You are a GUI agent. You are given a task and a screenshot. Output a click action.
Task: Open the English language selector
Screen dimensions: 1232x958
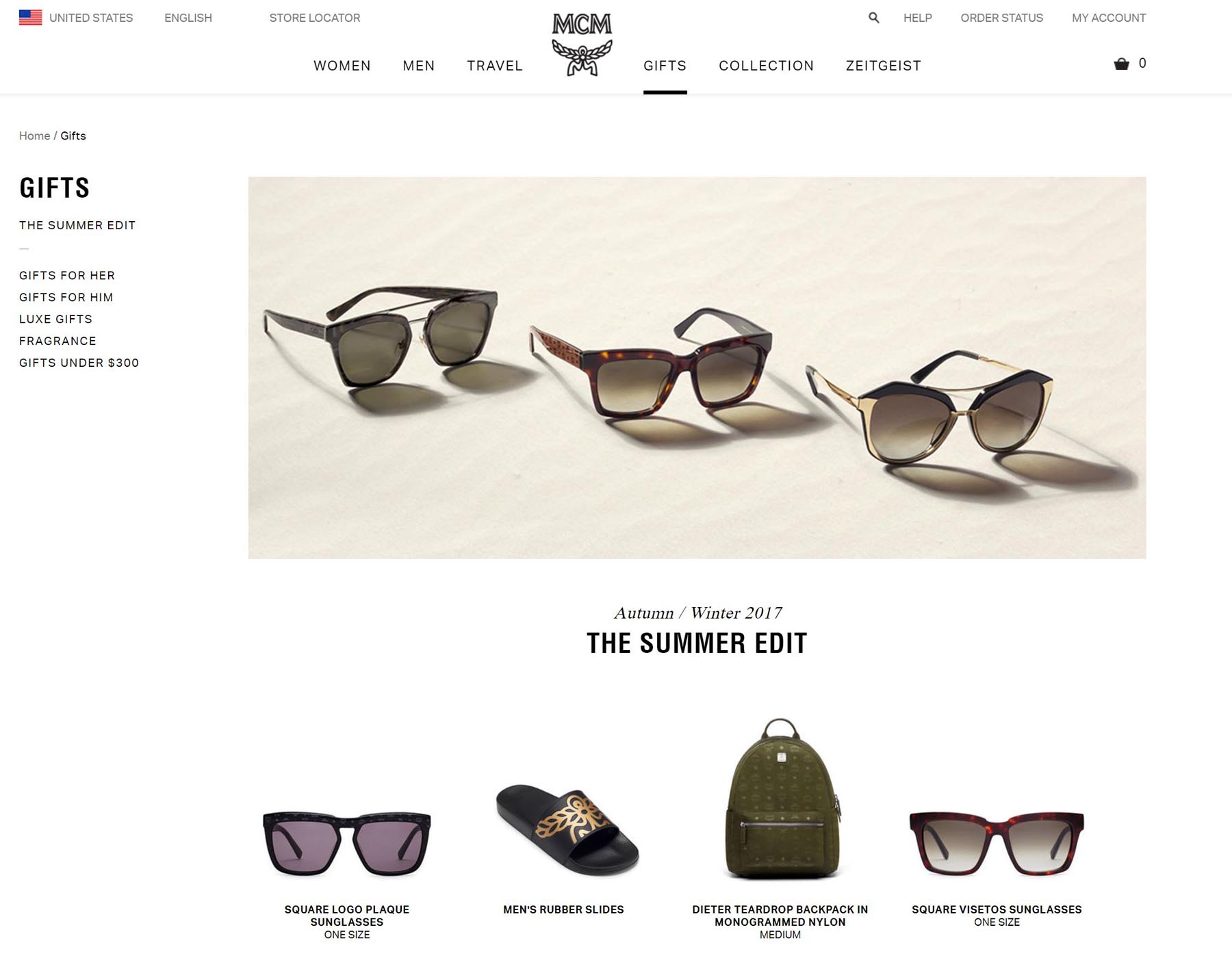pos(188,18)
